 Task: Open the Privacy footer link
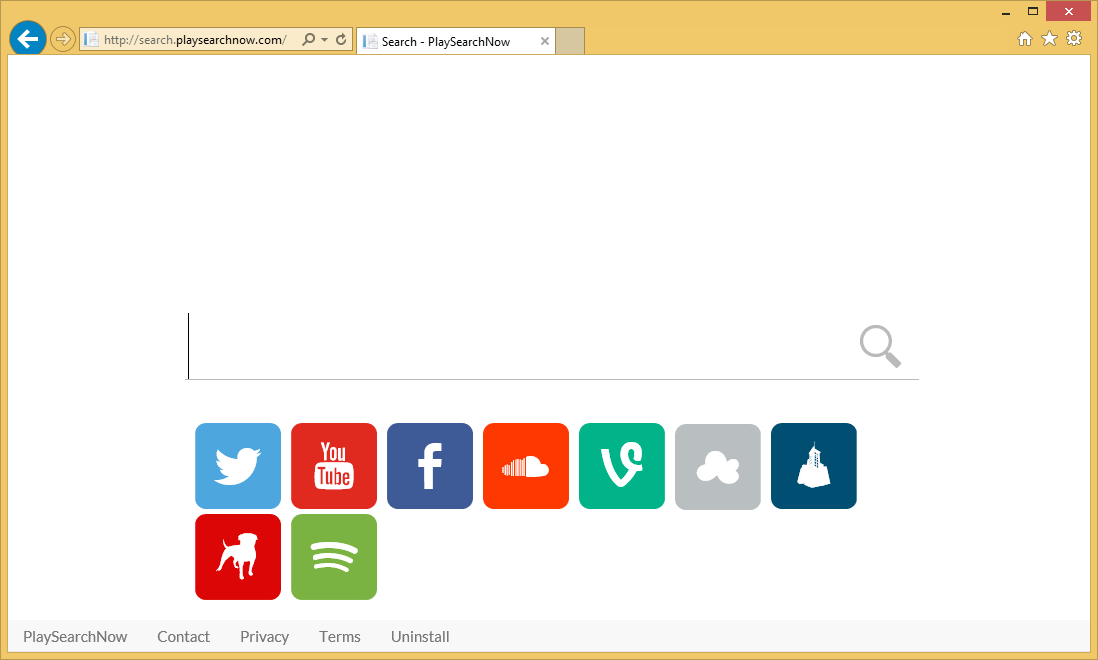tap(265, 637)
